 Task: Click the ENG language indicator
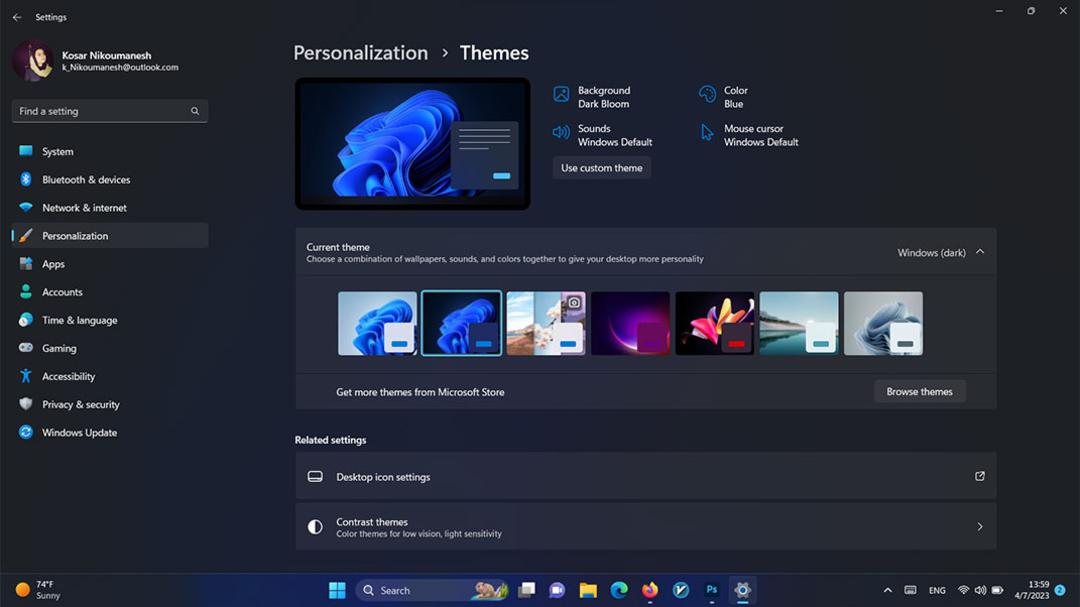pos(937,590)
